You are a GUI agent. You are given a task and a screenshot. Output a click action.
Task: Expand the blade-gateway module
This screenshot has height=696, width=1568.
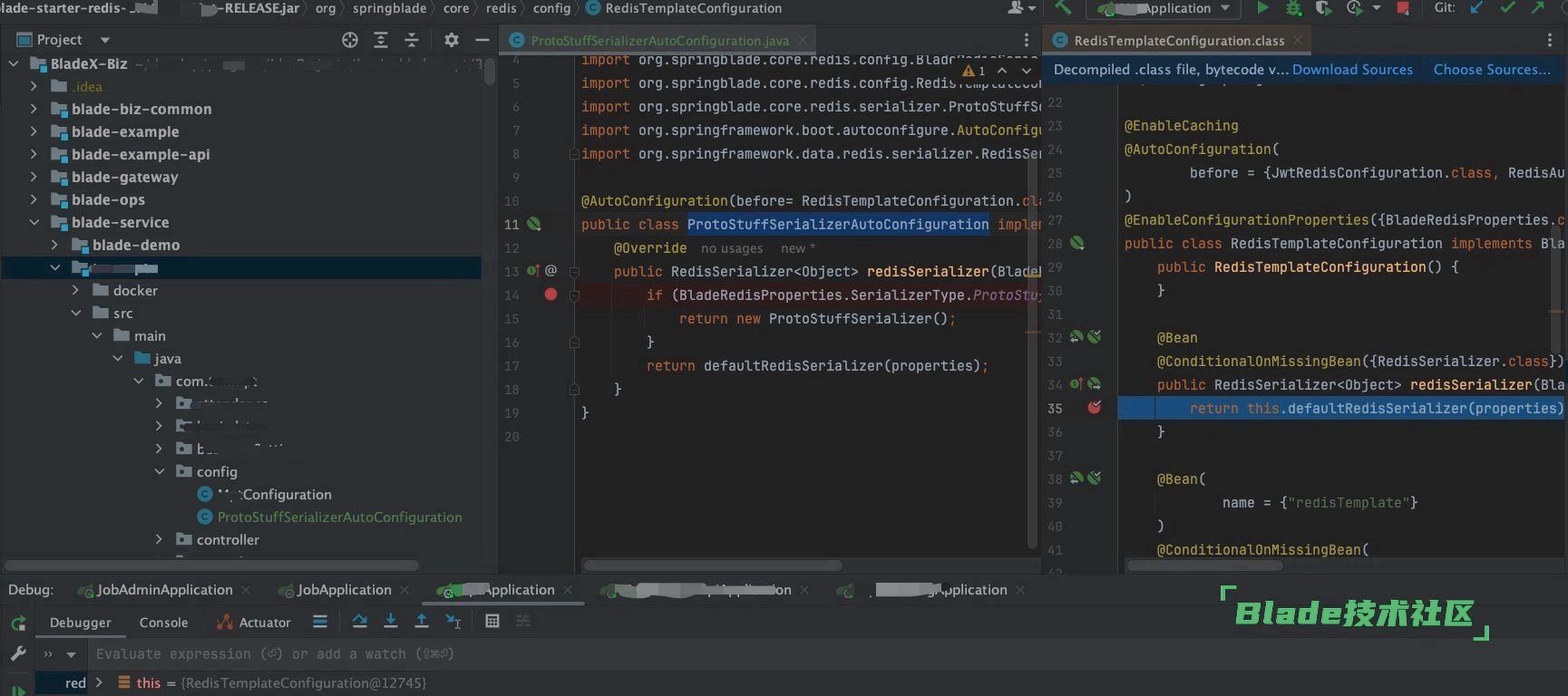tap(34, 177)
